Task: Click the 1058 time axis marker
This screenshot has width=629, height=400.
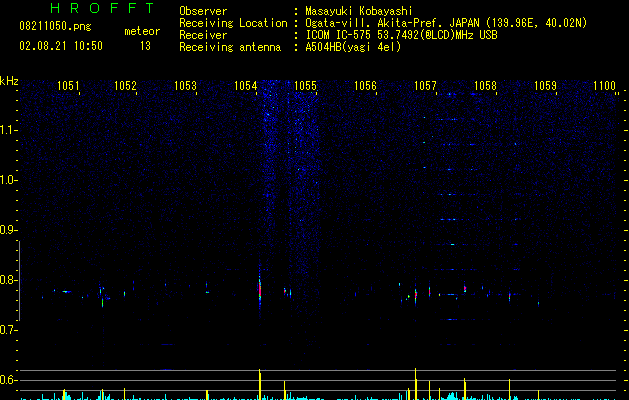Action: point(485,86)
